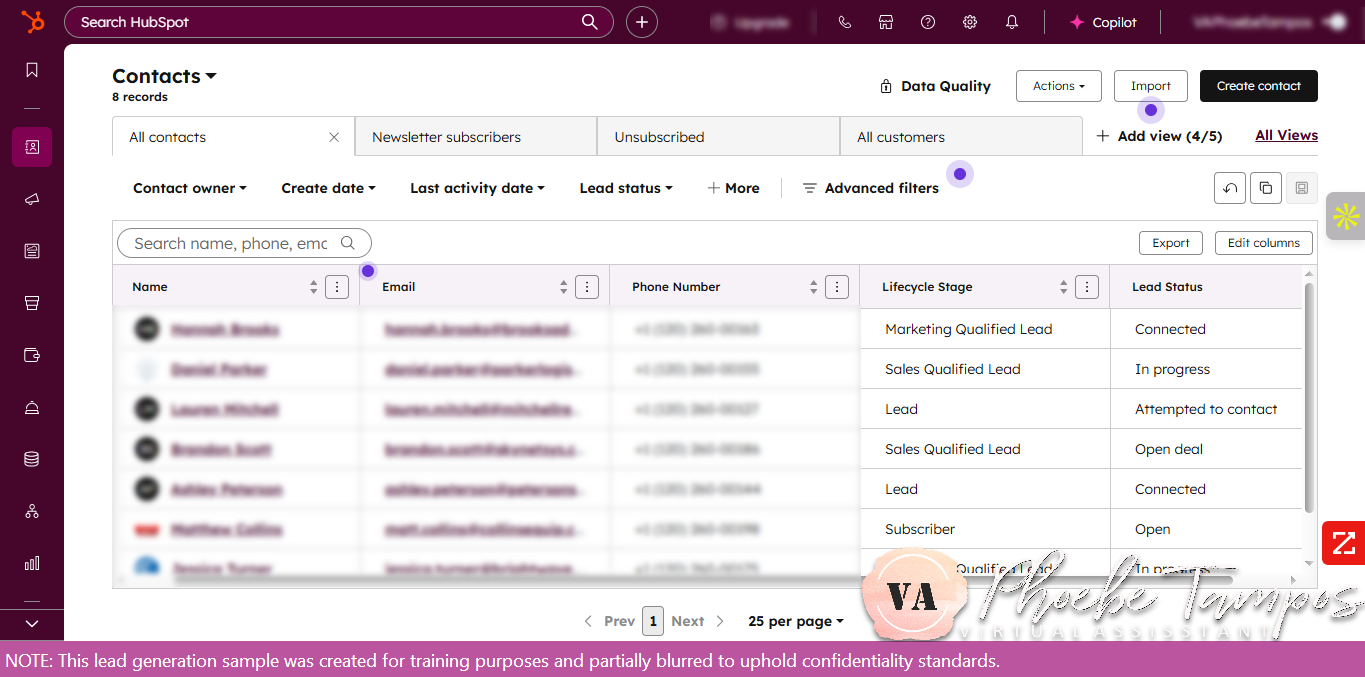The height and width of the screenshot is (677, 1365).
Task: Open the calling phone icon in top bar
Action: point(845,21)
